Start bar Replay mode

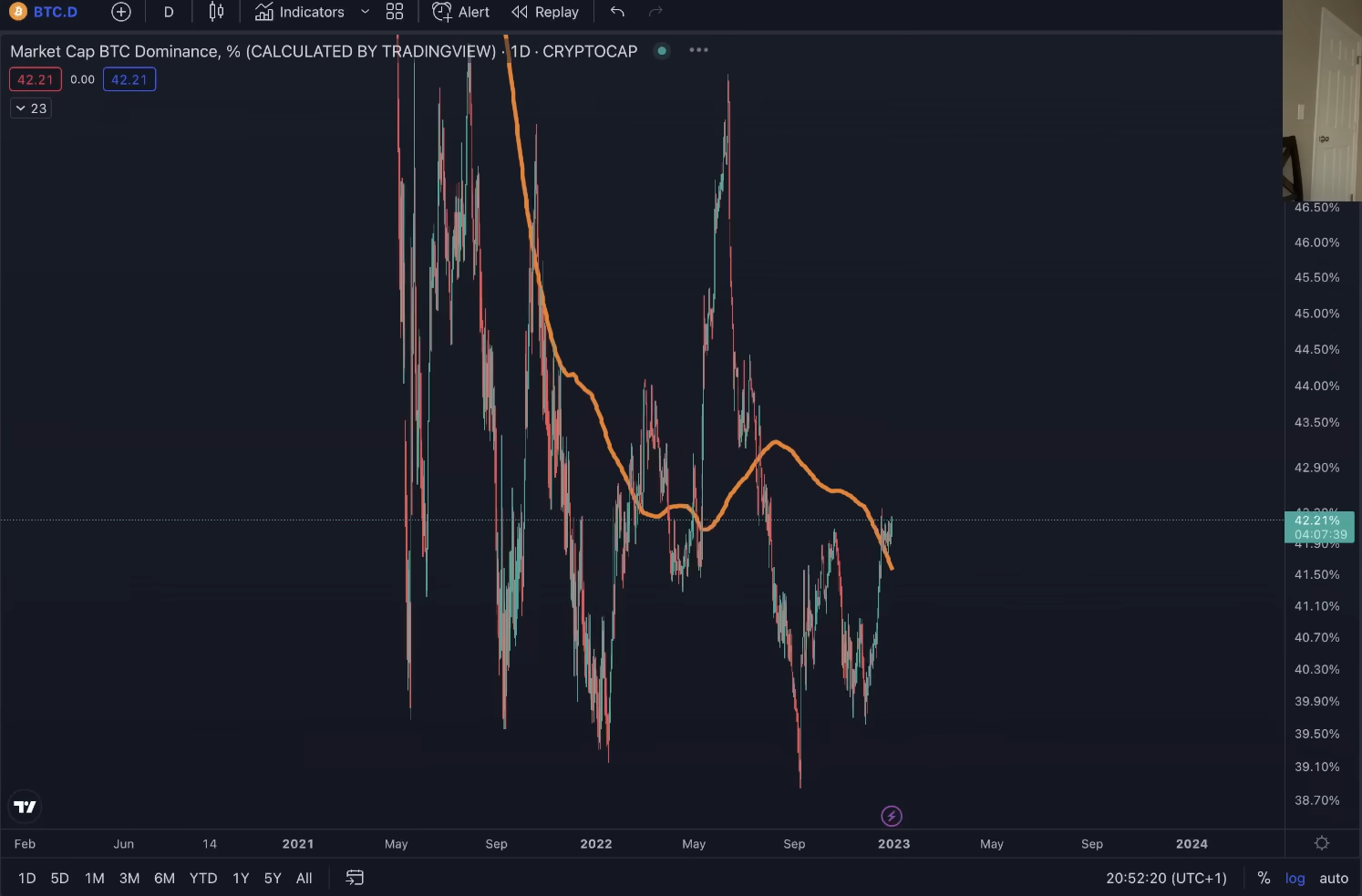(545, 12)
